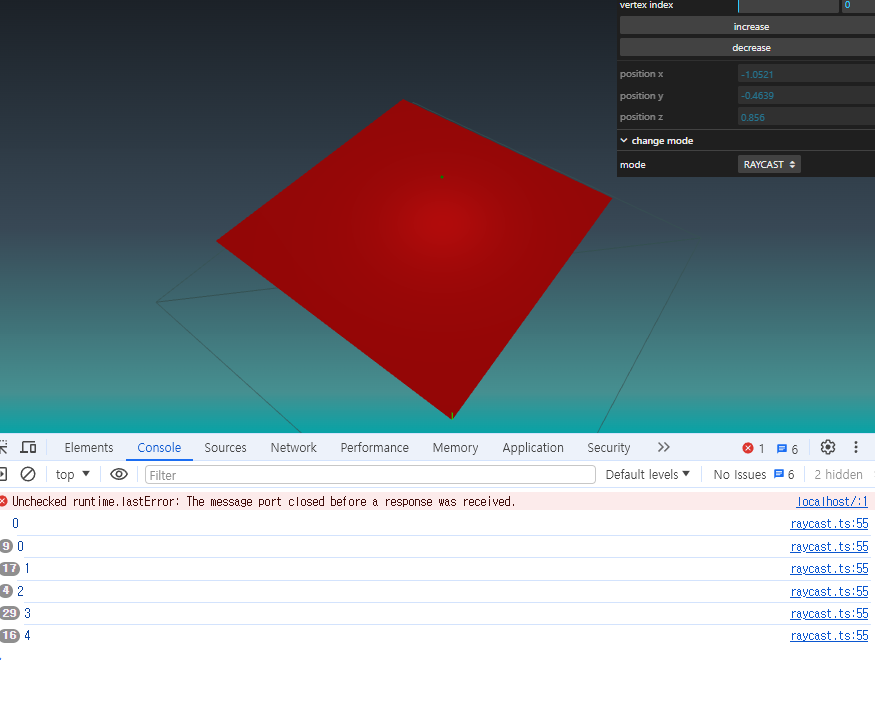Open raycast.ts:55 link on first 0 row
This screenshot has width=875, height=705.
coord(829,524)
